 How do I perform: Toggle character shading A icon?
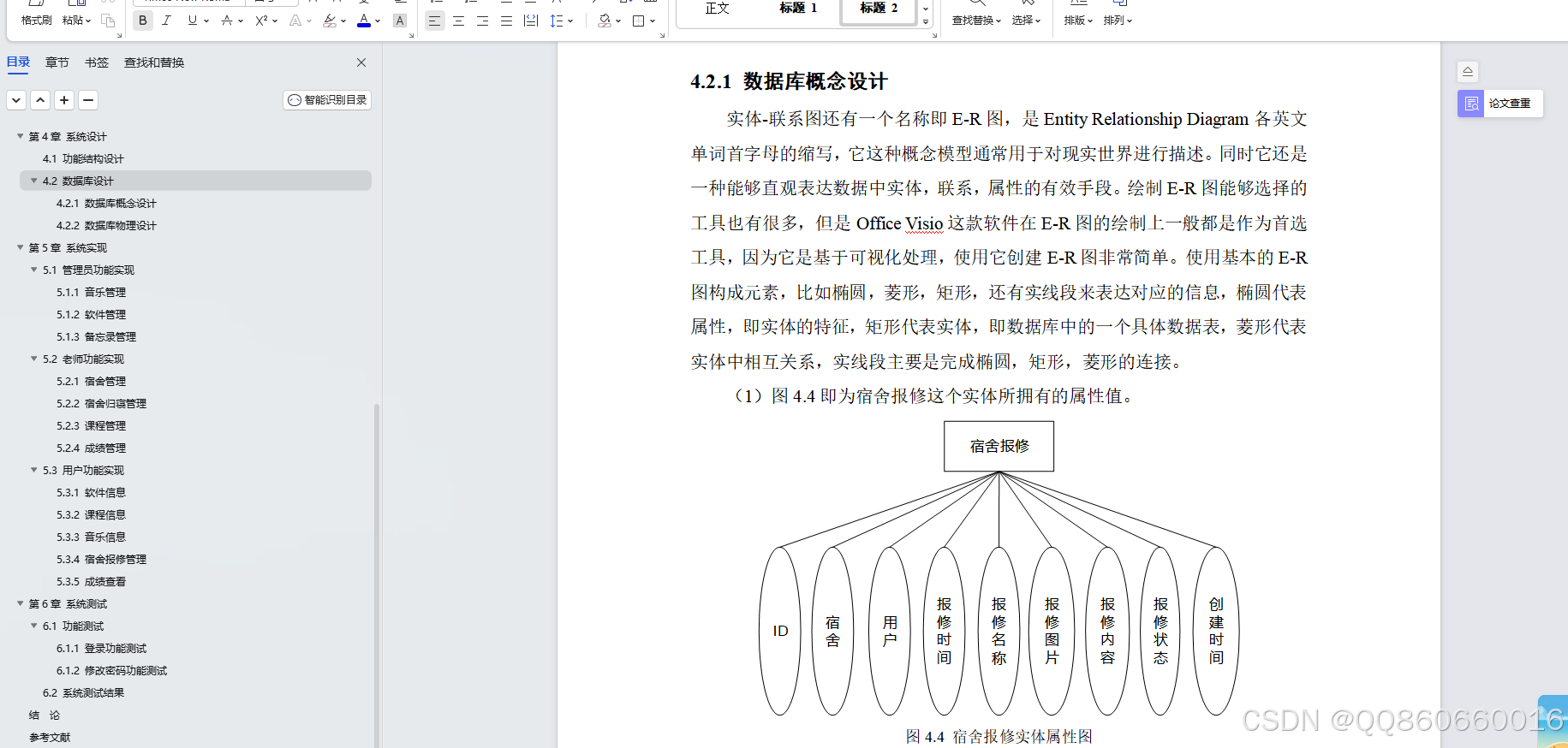point(400,21)
